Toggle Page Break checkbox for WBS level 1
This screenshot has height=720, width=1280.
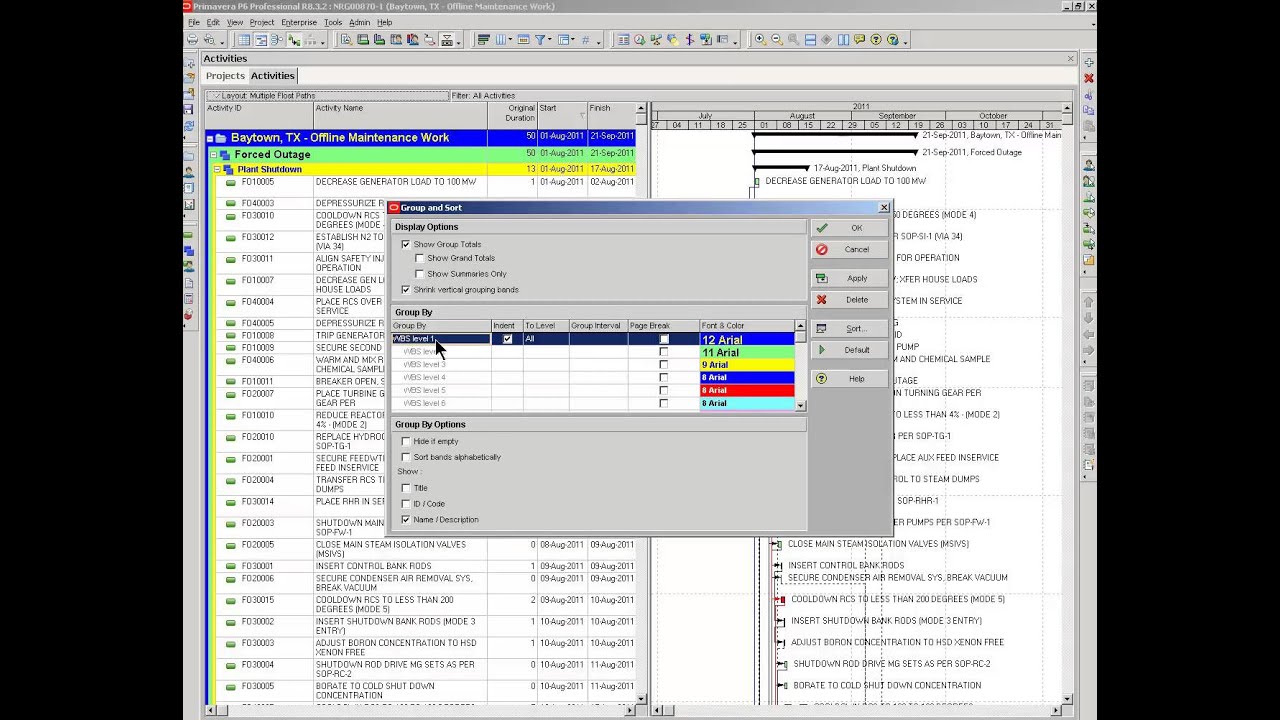[663, 339]
